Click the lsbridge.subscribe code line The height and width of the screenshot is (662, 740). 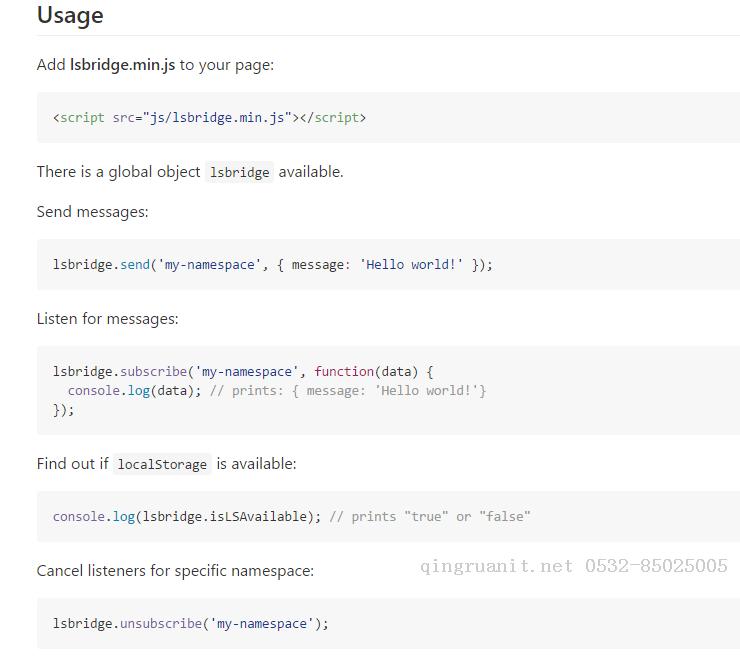pyautogui.click(x=243, y=372)
